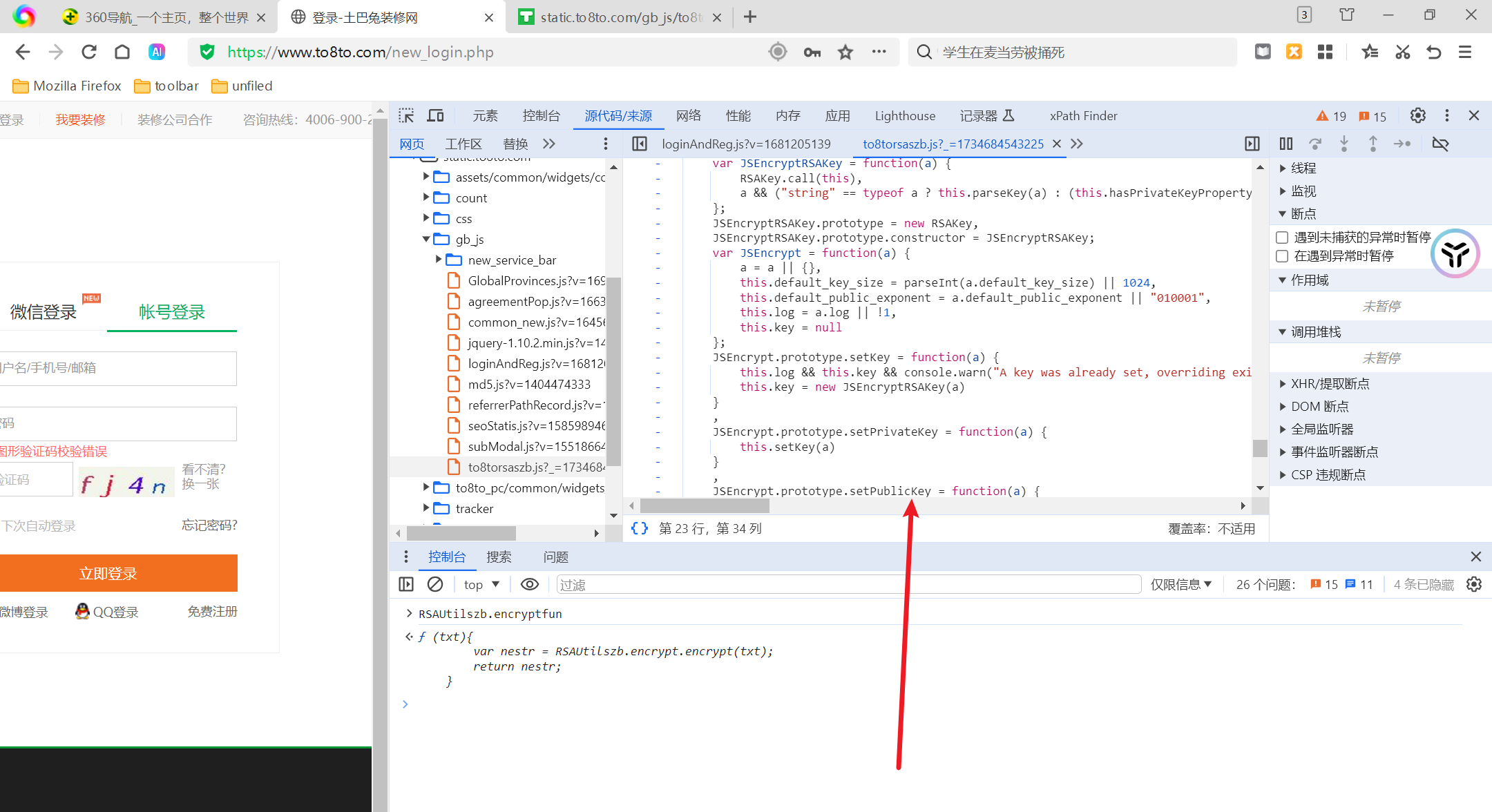Open the DevTools settings gear
This screenshot has width=1492, height=812.
pos(1417,115)
